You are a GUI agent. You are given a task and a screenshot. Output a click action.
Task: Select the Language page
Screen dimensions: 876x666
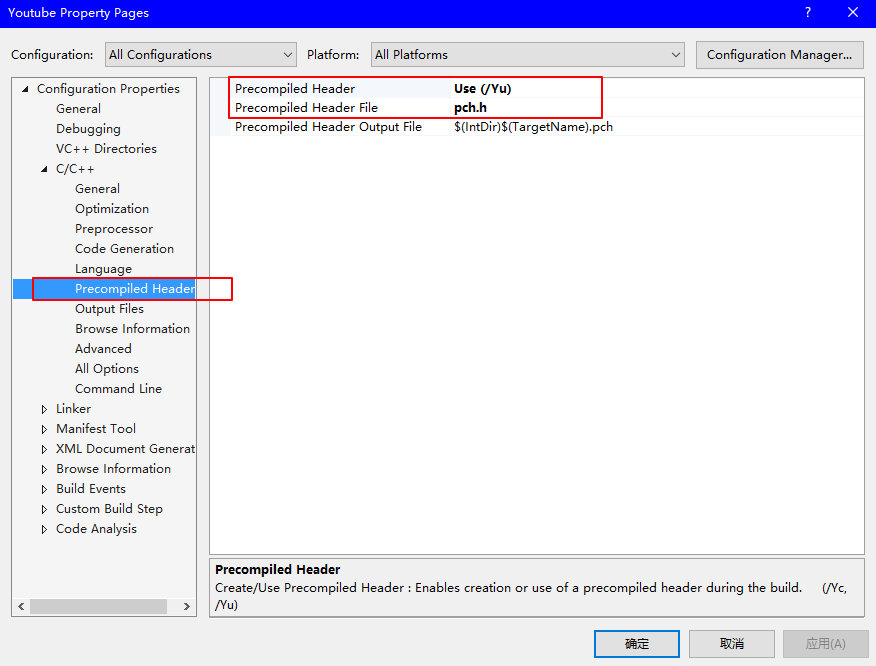click(x=103, y=269)
